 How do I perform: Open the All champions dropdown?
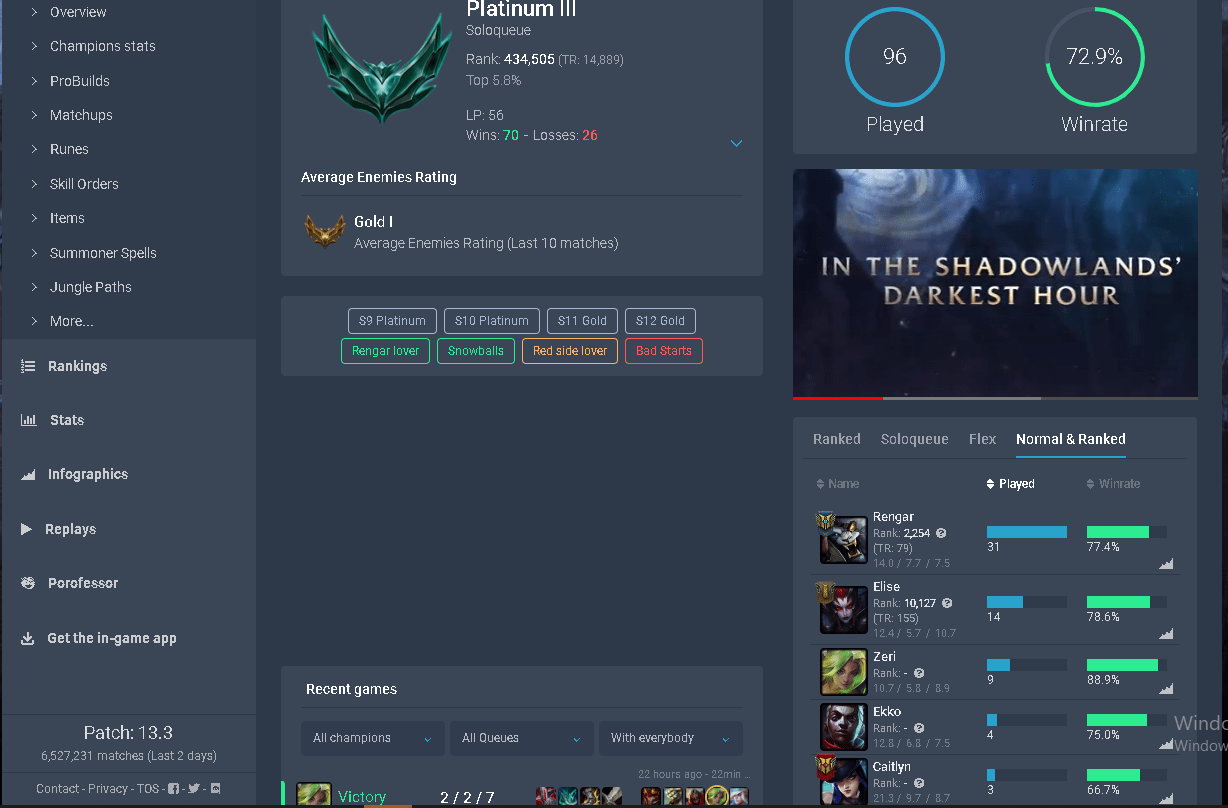point(373,738)
